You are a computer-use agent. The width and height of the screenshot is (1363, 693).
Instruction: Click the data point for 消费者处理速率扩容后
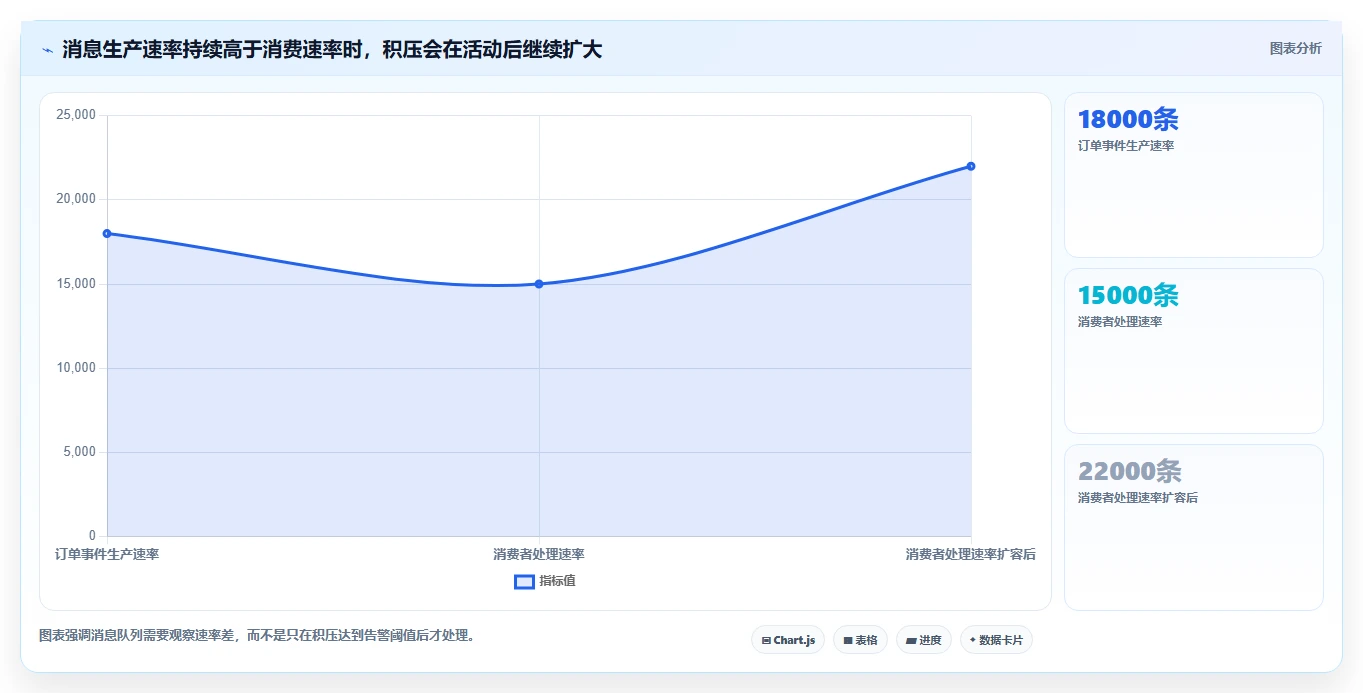tap(971, 166)
